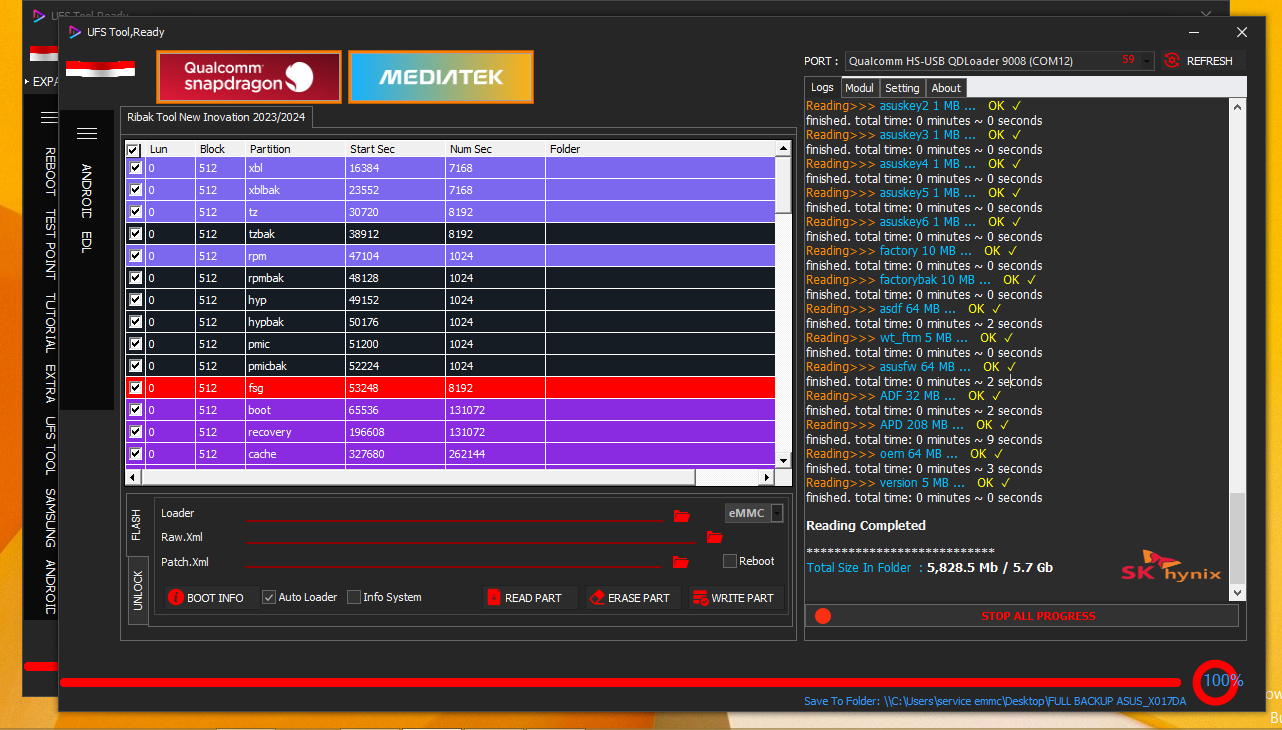The image size is (1282, 730).
Task: Uncheck the fsg partition checkbox
Action: pos(135,388)
